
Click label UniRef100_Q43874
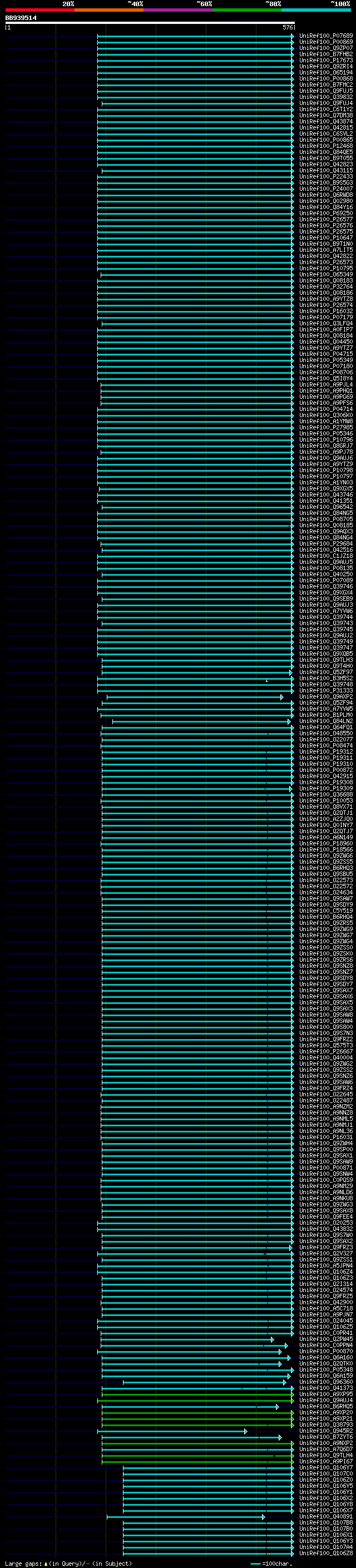point(326,122)
